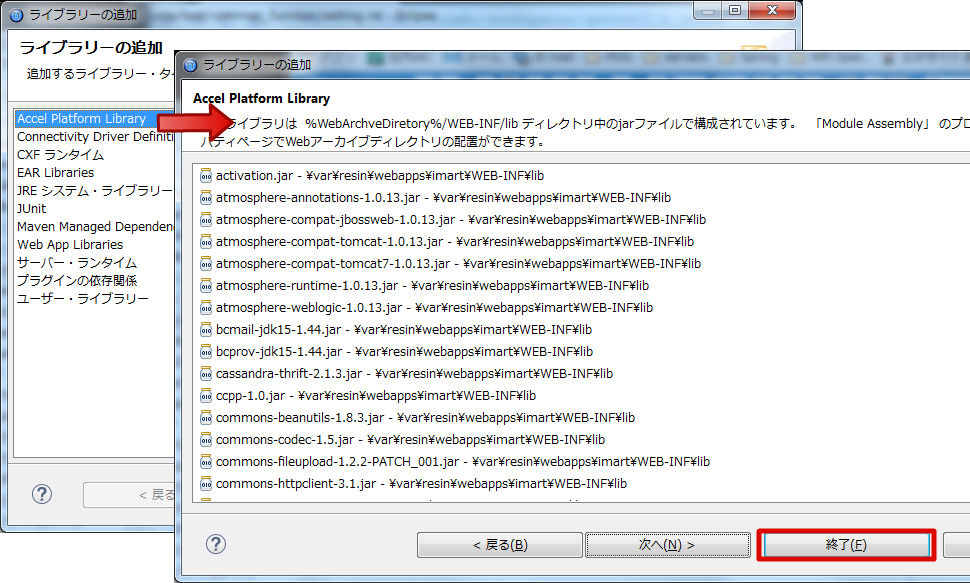
Task: Select Connectivity Driver Definition in the list
Action: click(95, 137)
